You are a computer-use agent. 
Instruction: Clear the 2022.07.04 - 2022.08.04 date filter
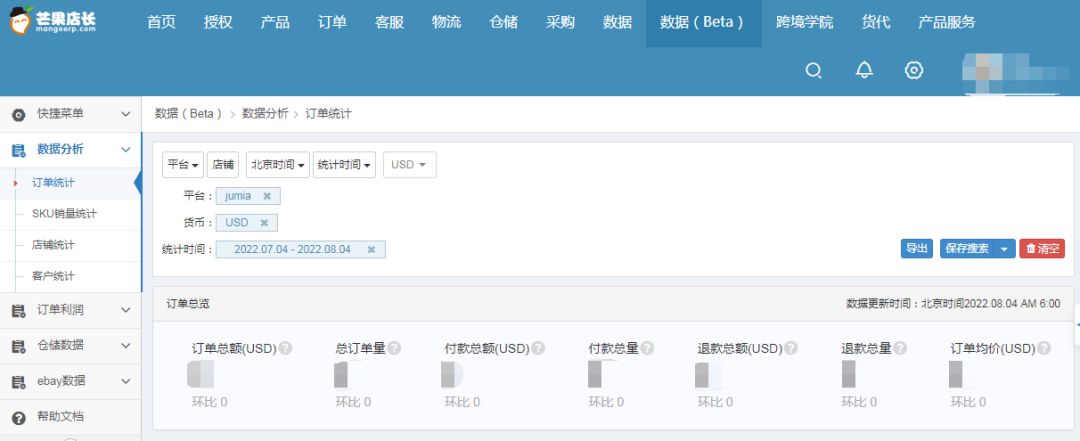371,250
